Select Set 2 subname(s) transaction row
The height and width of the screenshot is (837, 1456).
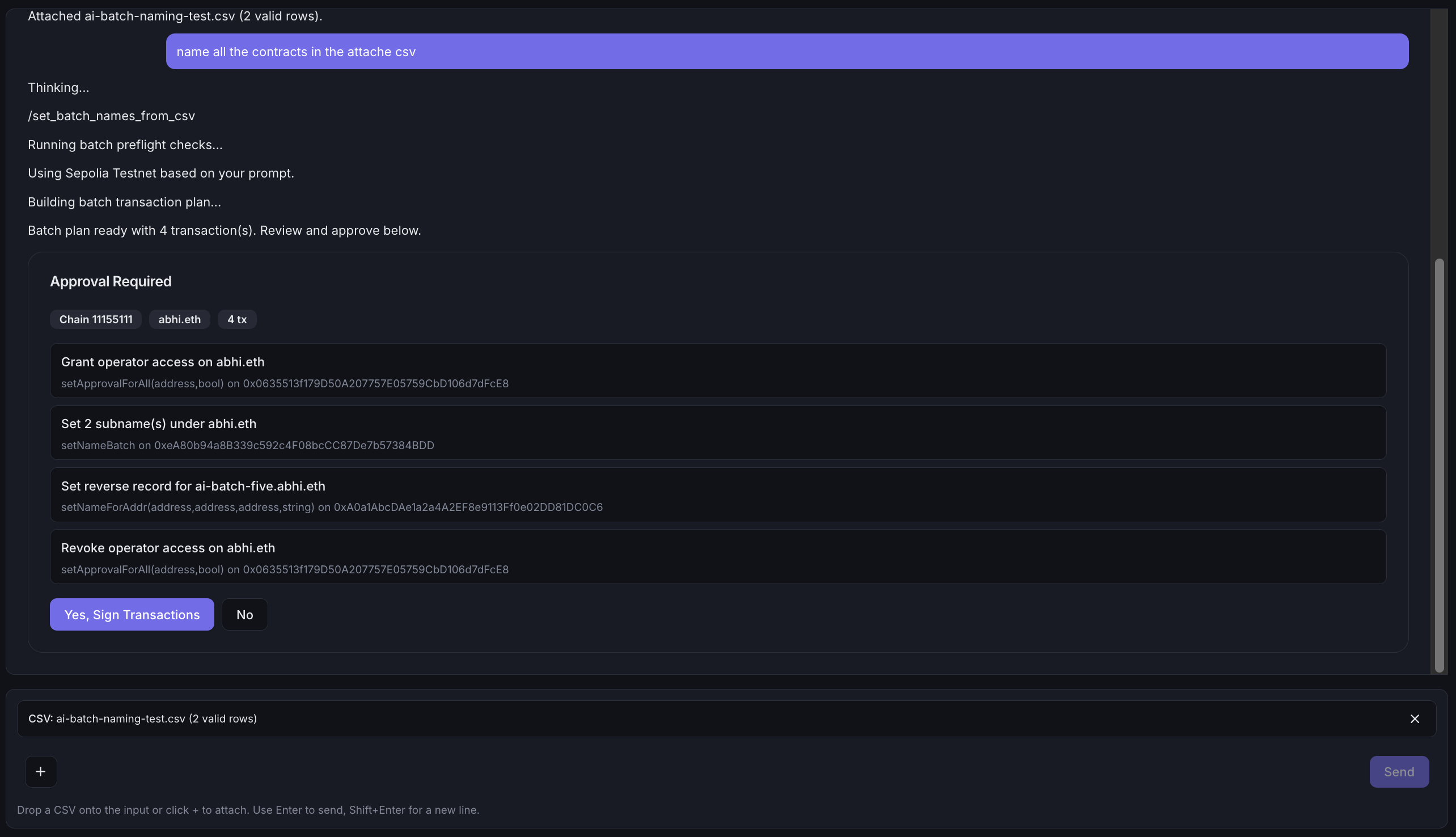(718, 433)
